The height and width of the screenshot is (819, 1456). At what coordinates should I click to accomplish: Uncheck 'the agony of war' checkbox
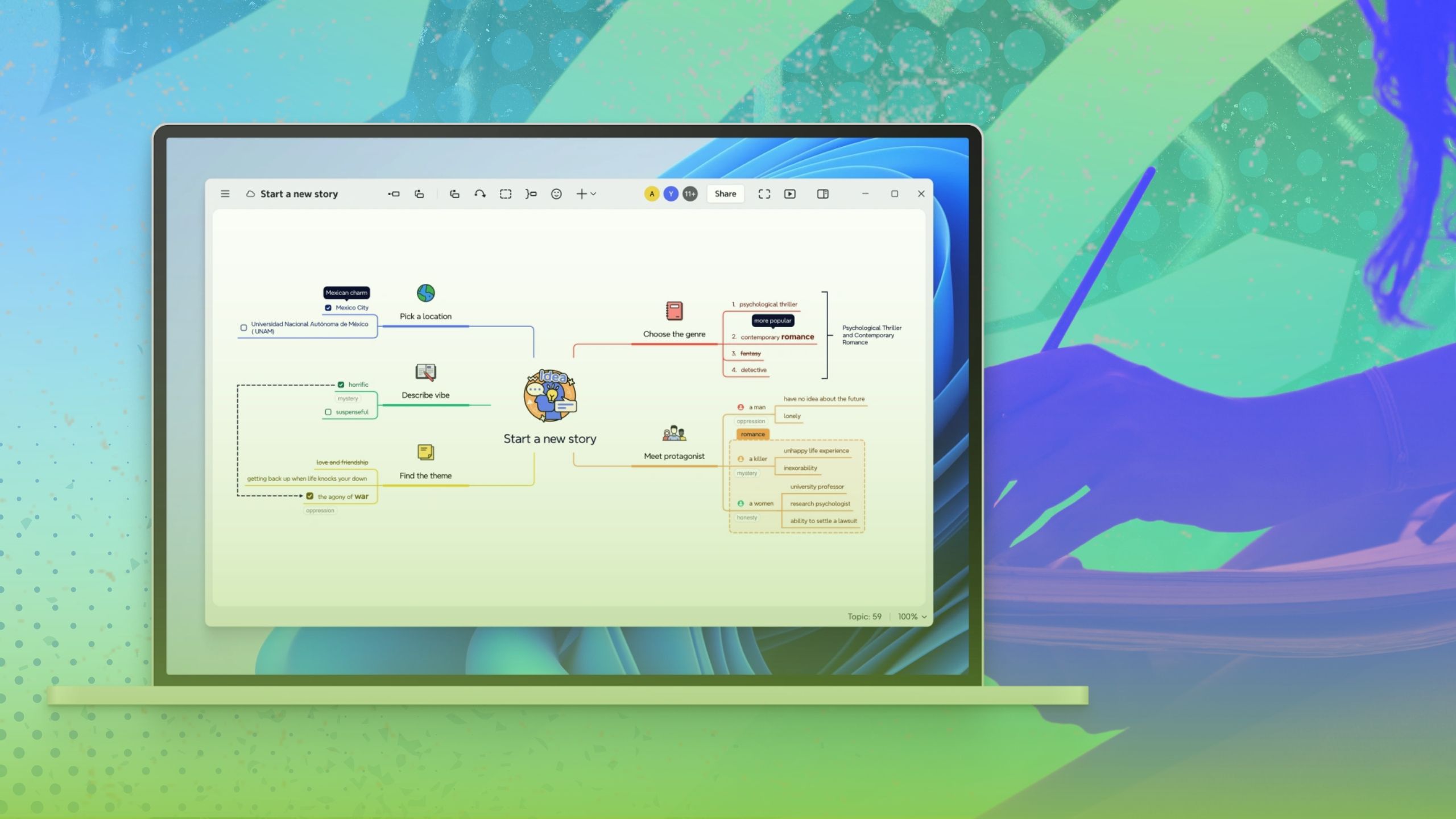pyautogui.click(x=309, y=496)
